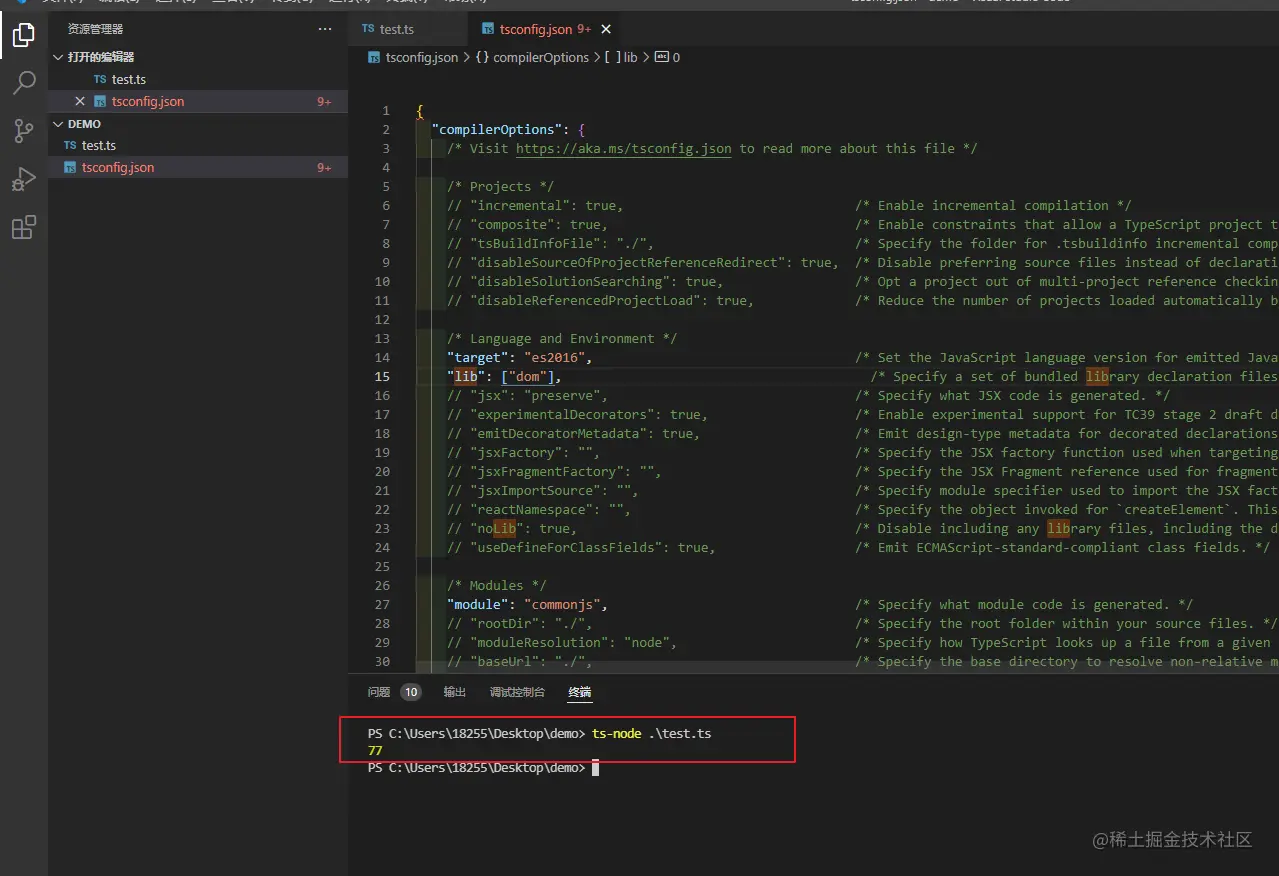Screen dimensions: 1279x876
Task: Close tsconfig.json in the open editors list
Action: [x=80, y=101]
